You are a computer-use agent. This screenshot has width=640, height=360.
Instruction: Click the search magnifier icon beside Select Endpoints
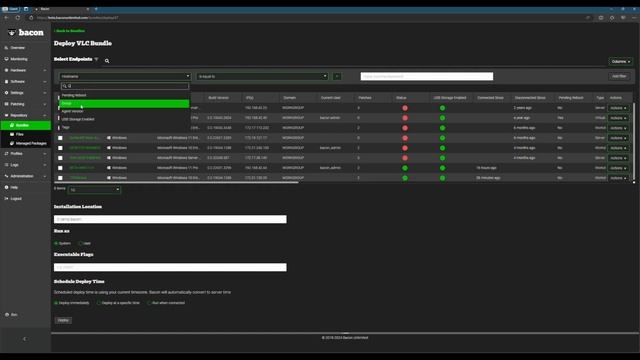click(x=107, y=61)
